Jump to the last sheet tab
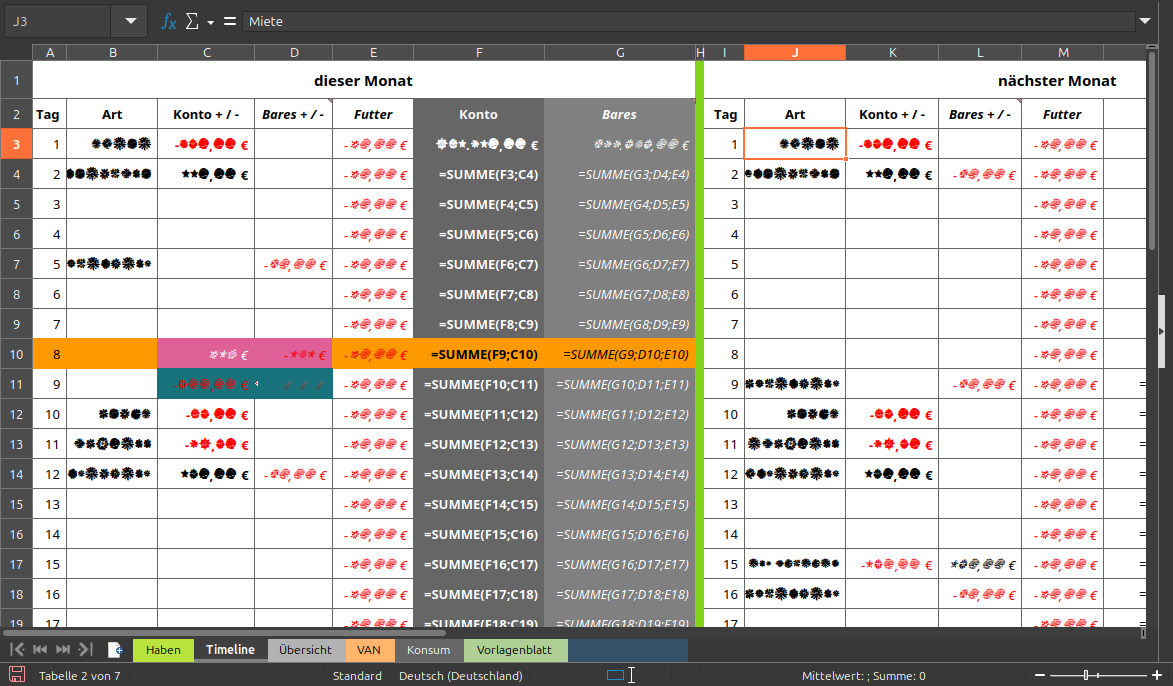 pyautogui.click(x=86, y=649)
